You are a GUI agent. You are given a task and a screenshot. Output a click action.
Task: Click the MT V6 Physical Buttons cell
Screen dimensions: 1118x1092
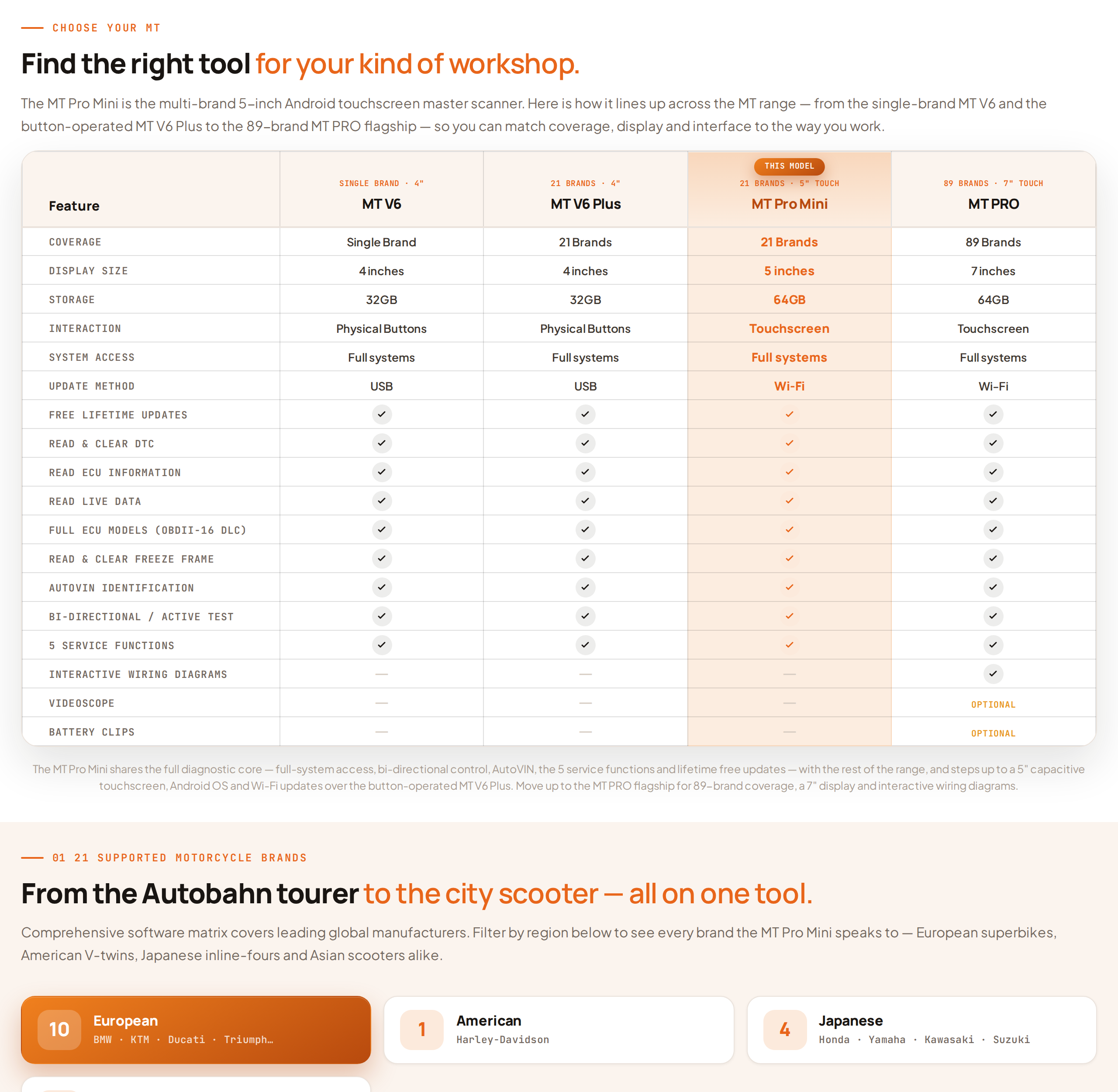(x=381, y=328)
